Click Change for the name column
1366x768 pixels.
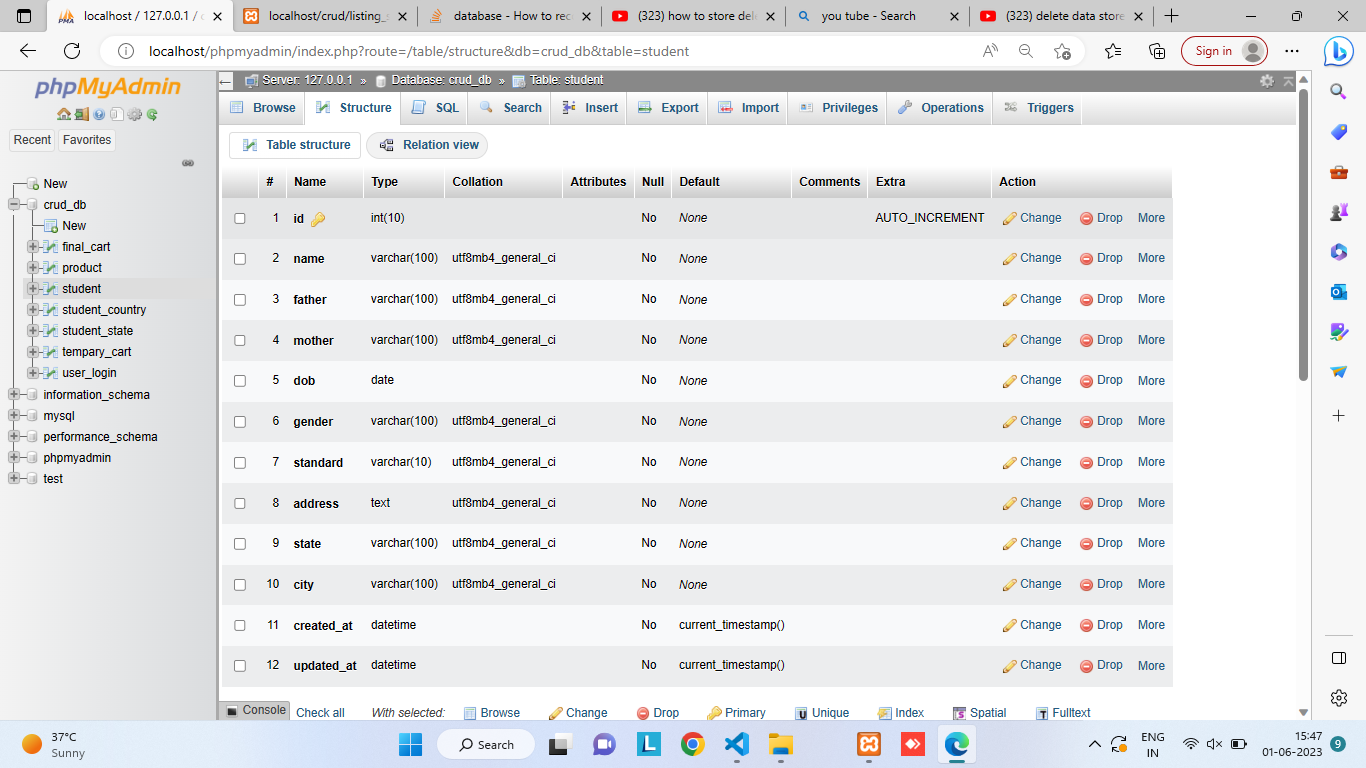1032,258
